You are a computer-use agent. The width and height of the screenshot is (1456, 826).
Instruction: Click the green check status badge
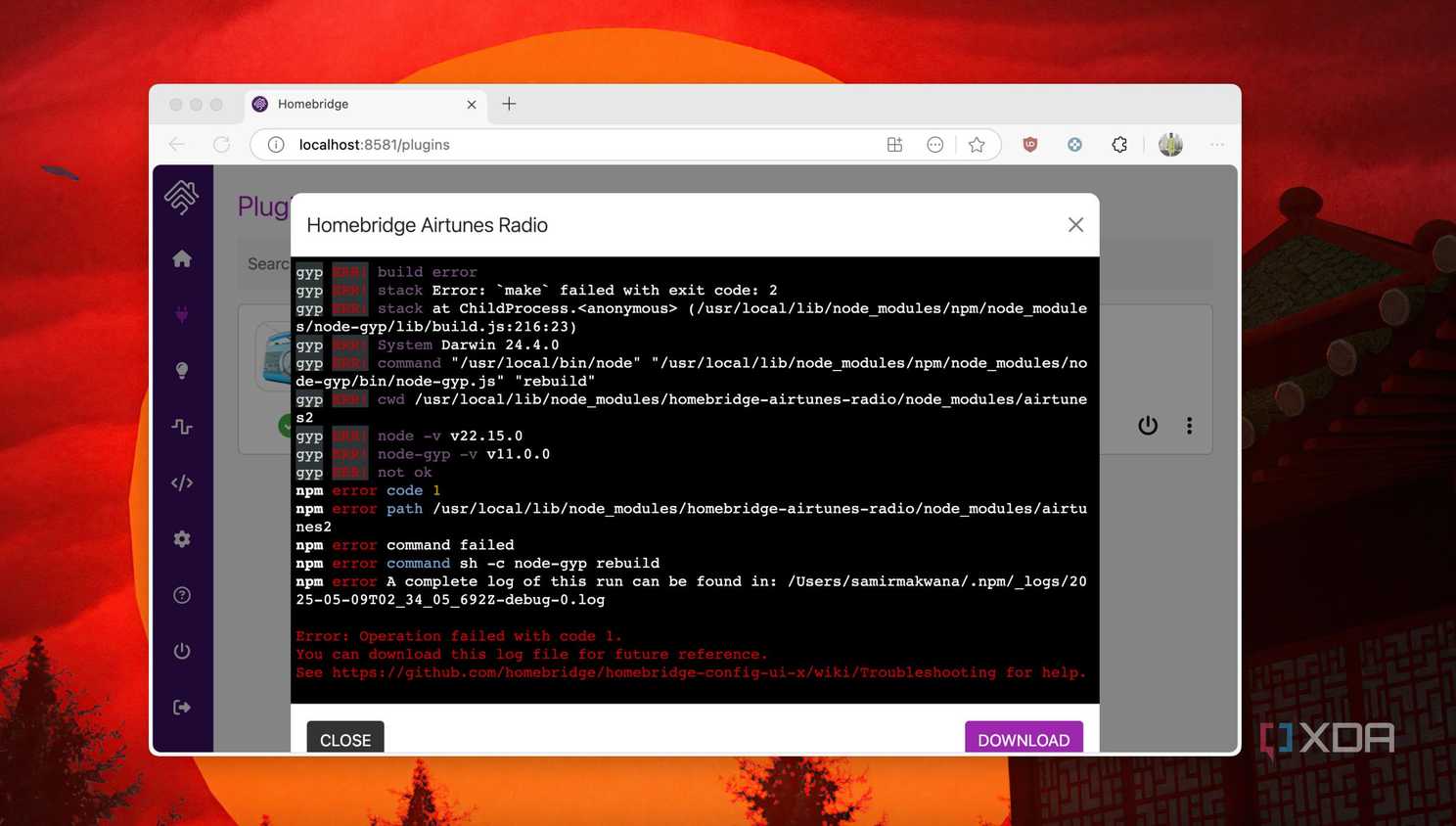point(285,426)
